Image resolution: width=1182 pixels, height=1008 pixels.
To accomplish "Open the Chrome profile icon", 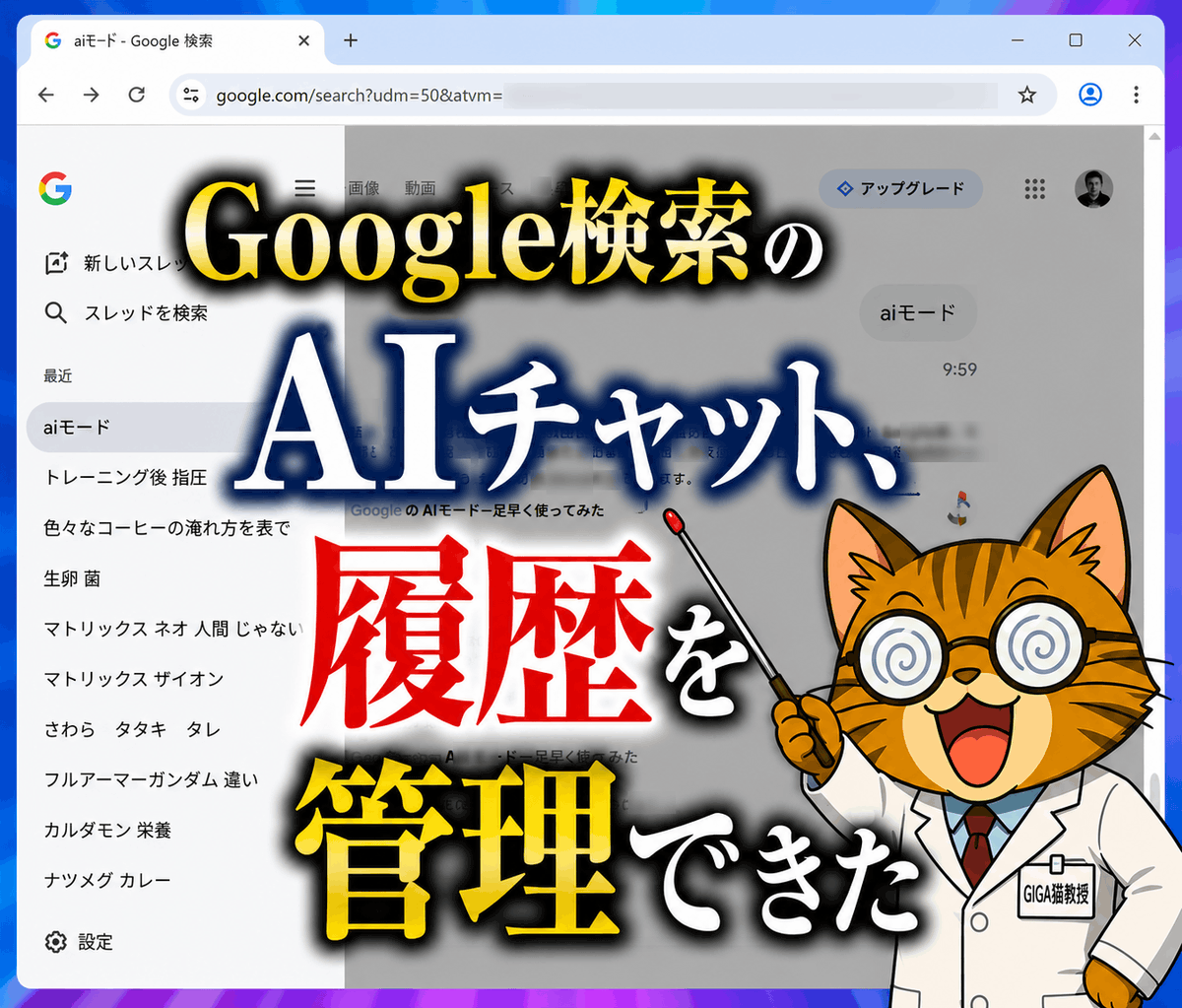I will [1089, 95].
